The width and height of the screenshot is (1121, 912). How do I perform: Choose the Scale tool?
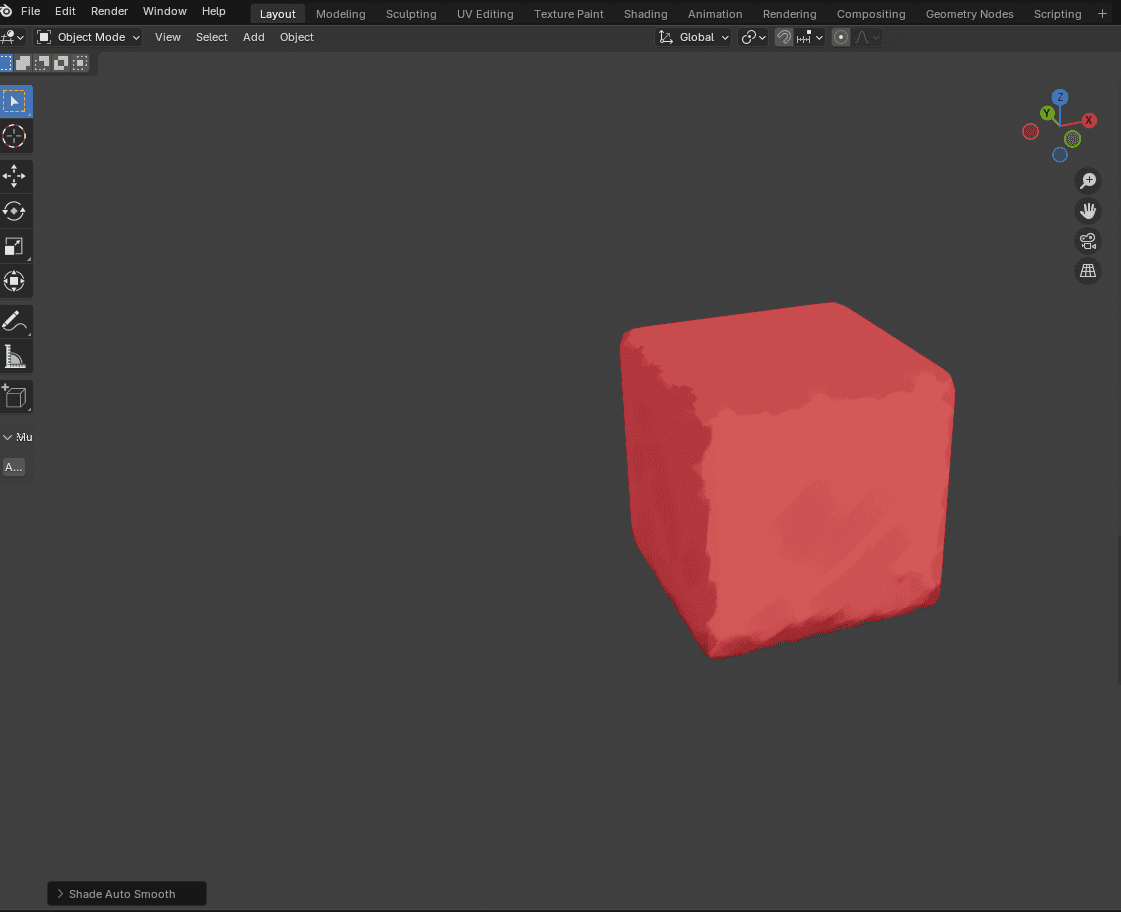(x=15, y=247)
